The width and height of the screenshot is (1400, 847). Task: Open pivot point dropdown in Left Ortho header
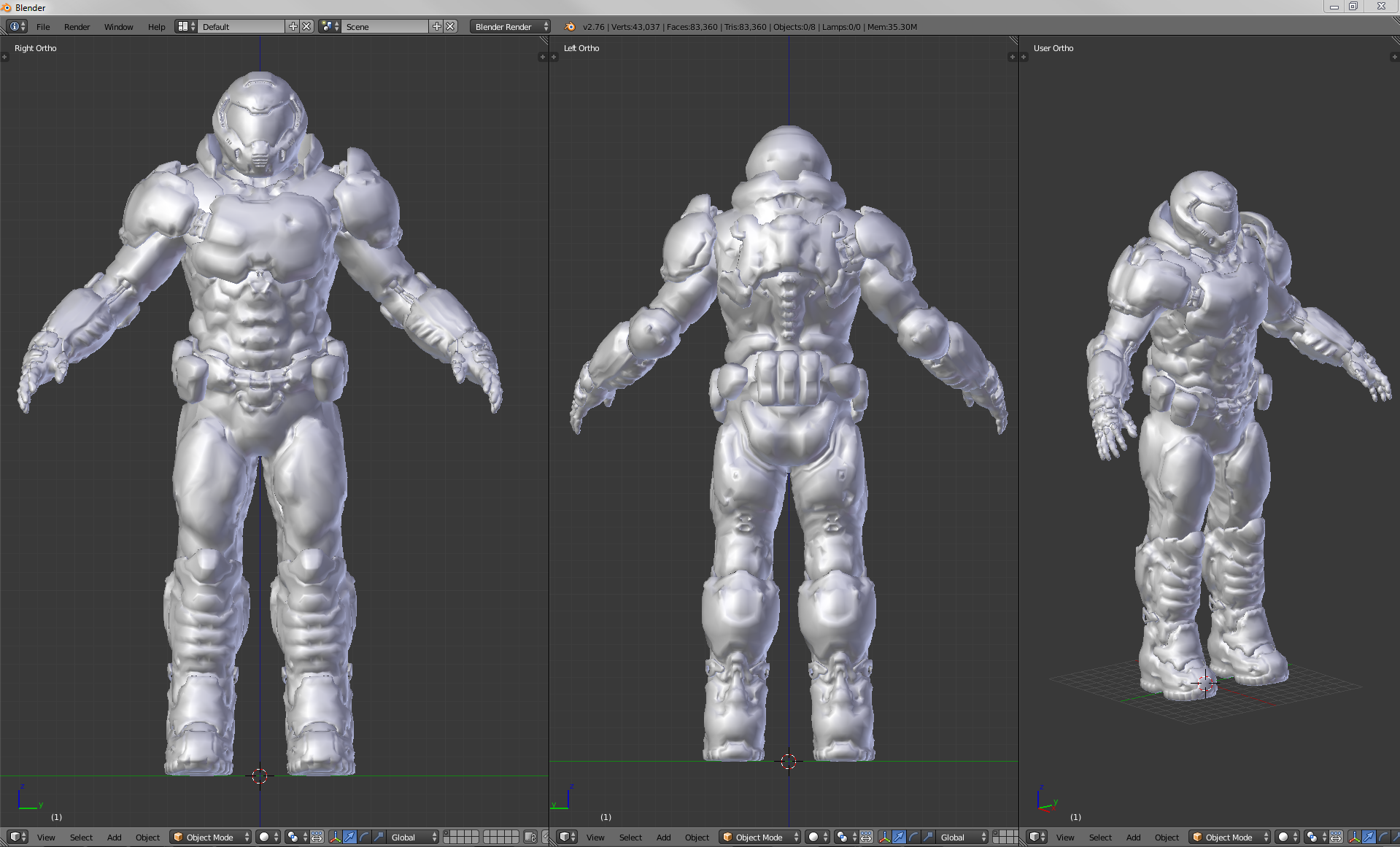coord(846,837)
